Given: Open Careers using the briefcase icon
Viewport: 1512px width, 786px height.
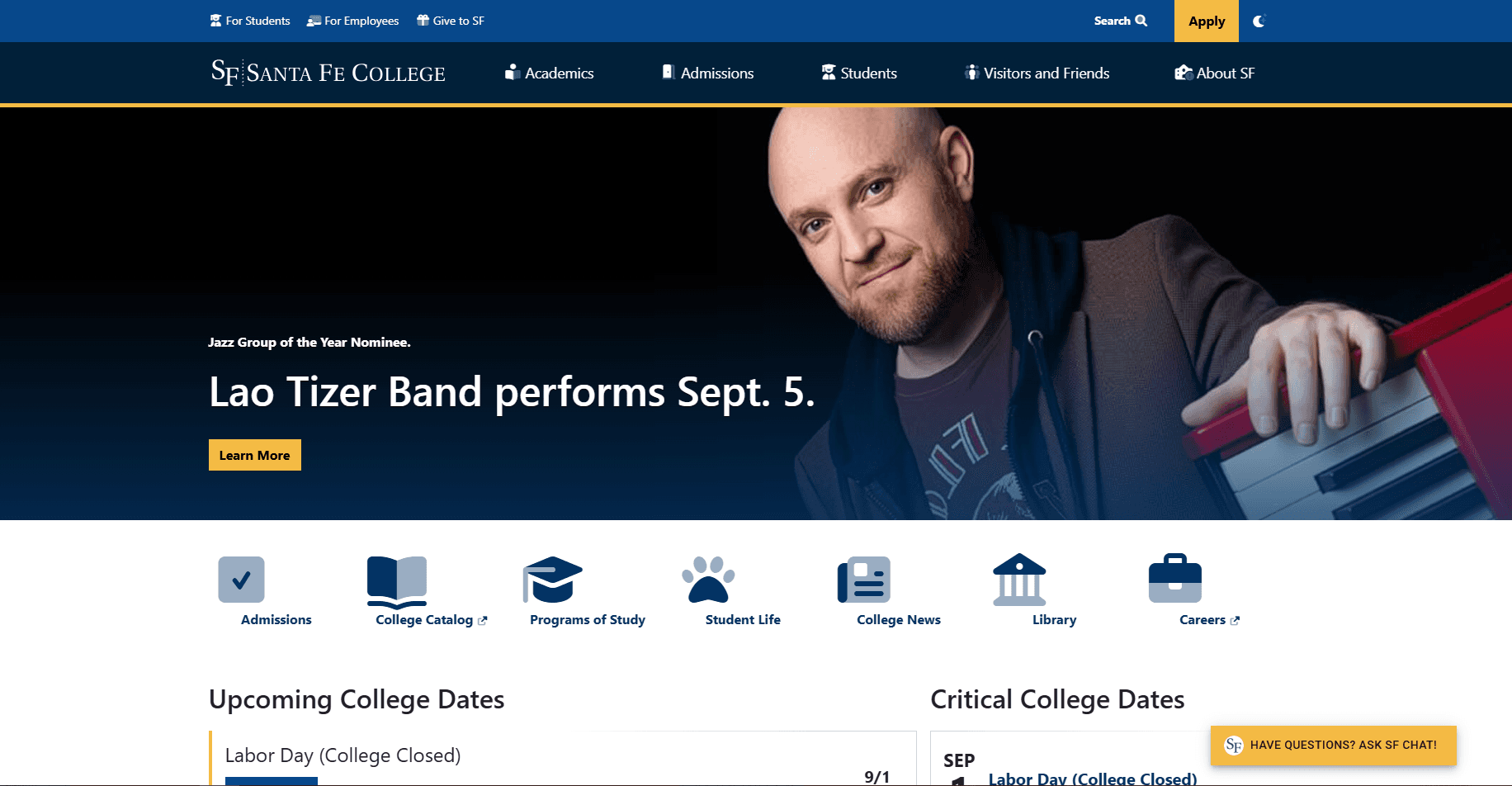Looking at the screenshot, I should coord(1174,578).
